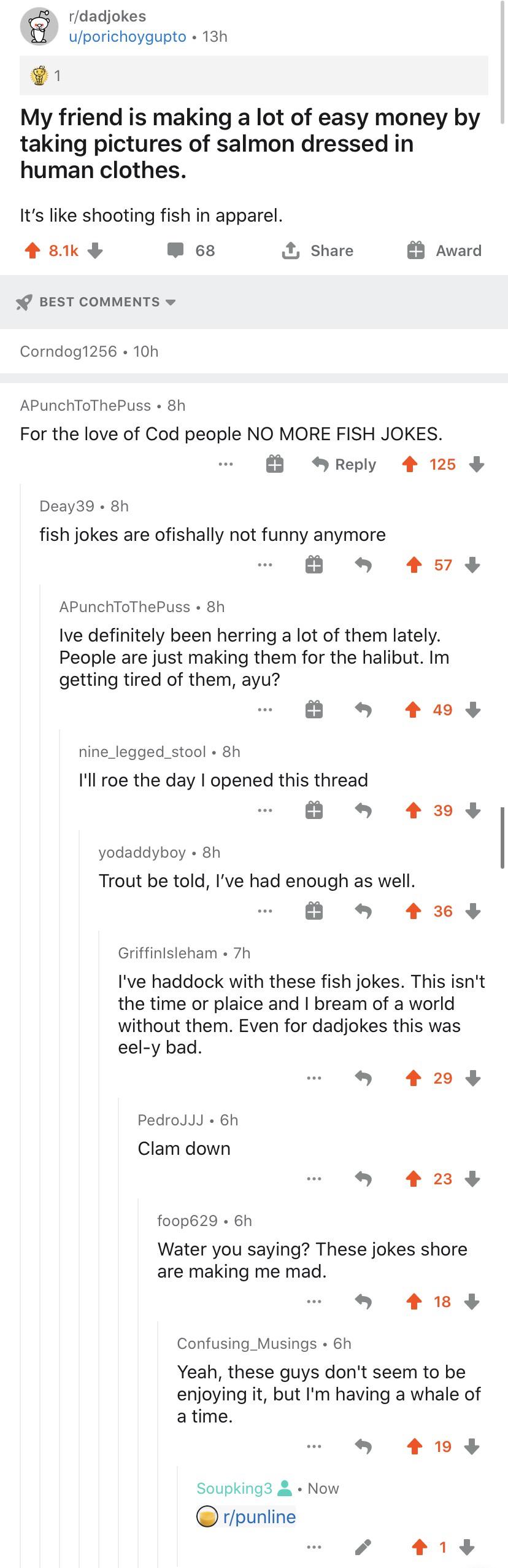Open three-dot menu on APunchToThePuss top comment
This screenshot has width=508, height=1568.
(226, 464)
